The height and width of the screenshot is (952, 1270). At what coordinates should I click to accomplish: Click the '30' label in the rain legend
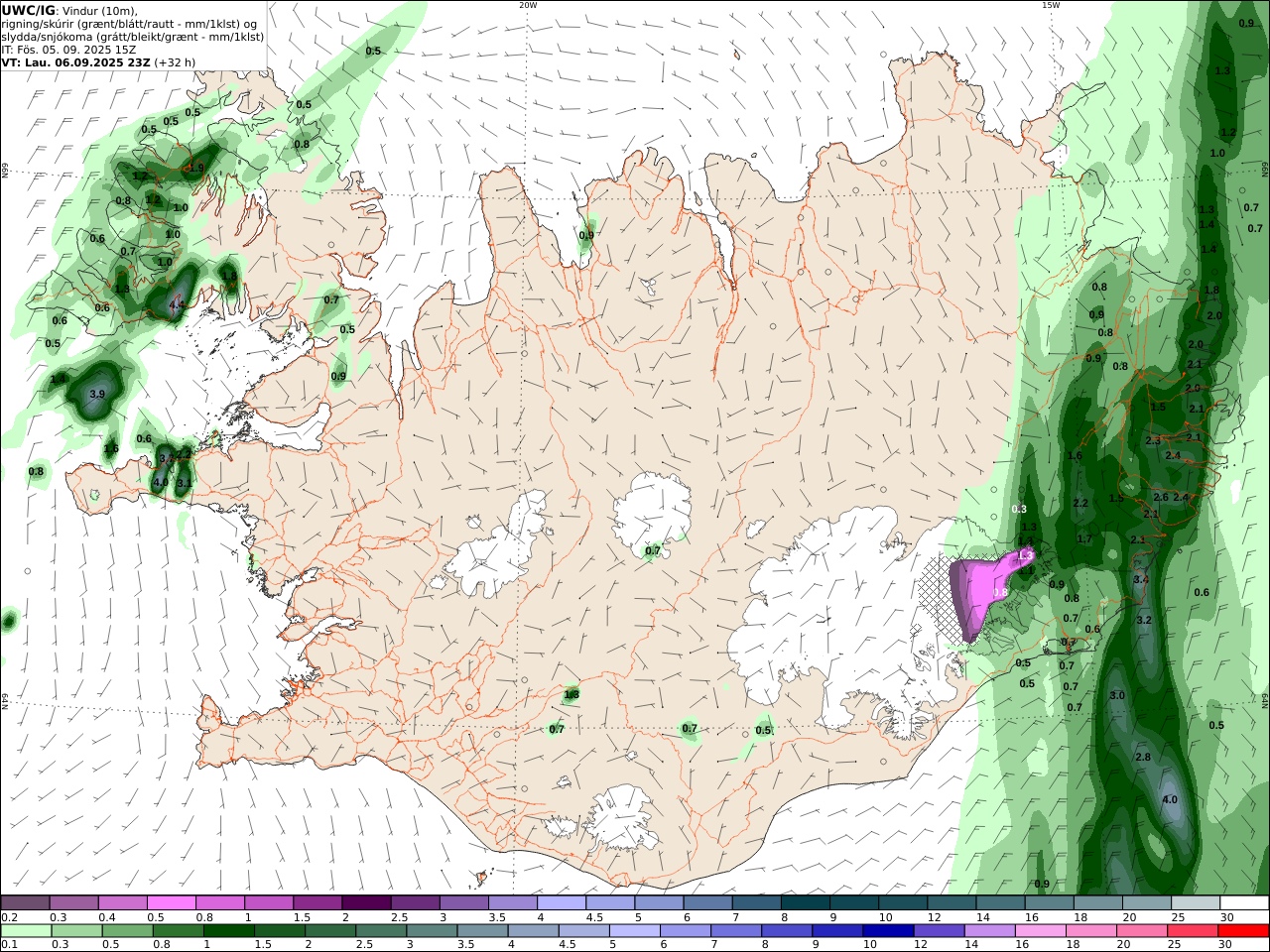click(x=1226, y=945)
